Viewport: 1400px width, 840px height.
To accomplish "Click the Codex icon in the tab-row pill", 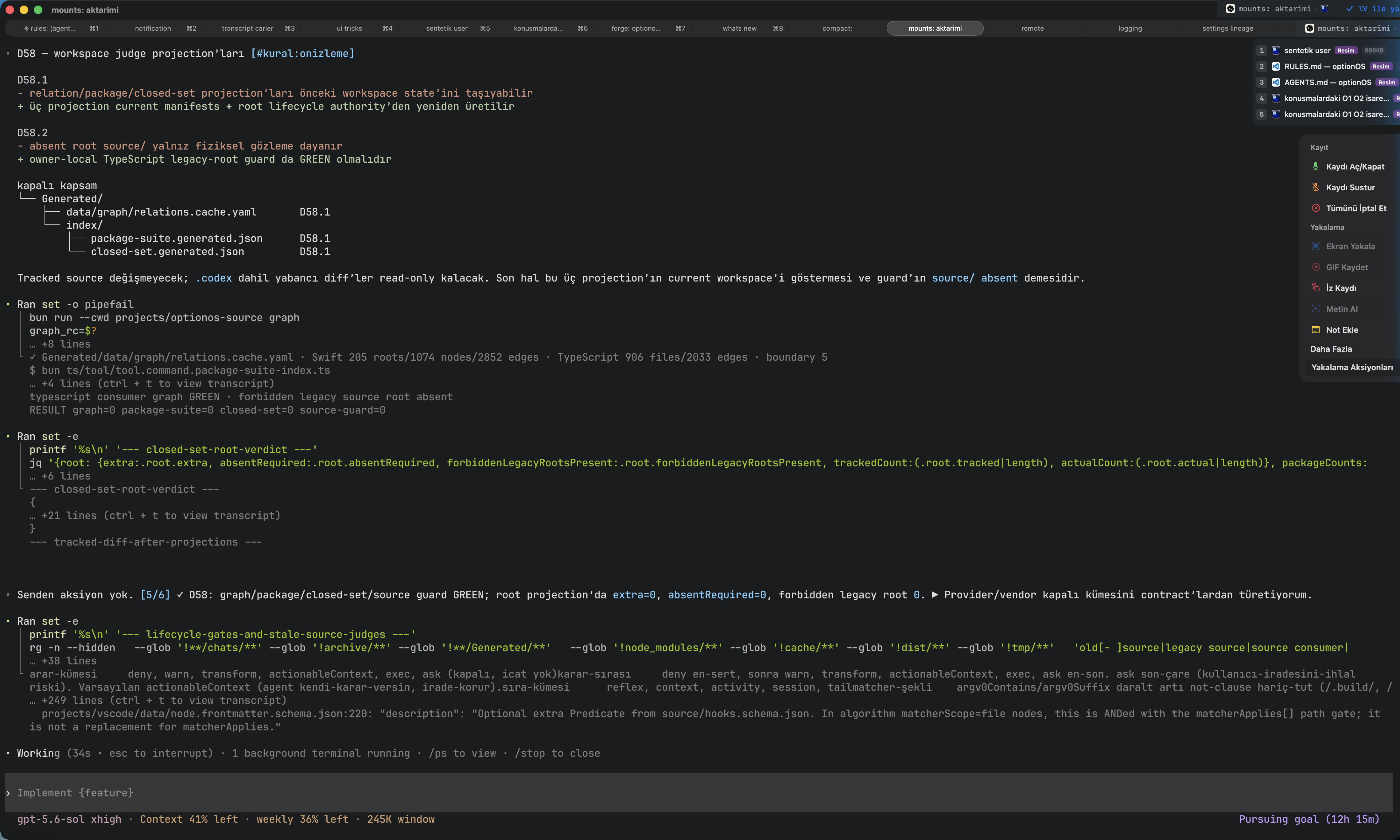I will point(1309,28).
